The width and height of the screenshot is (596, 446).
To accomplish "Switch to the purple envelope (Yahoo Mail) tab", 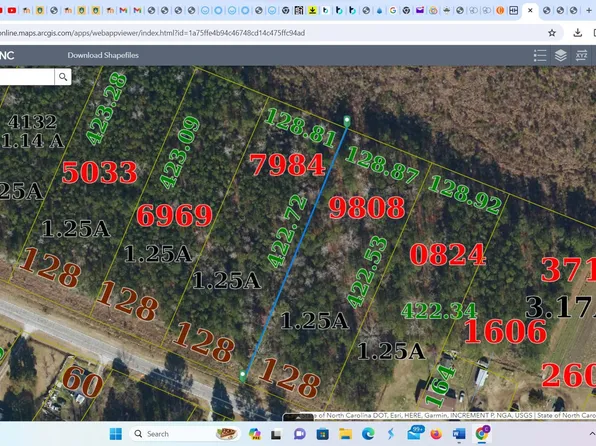I will click(x=420, y=11).
